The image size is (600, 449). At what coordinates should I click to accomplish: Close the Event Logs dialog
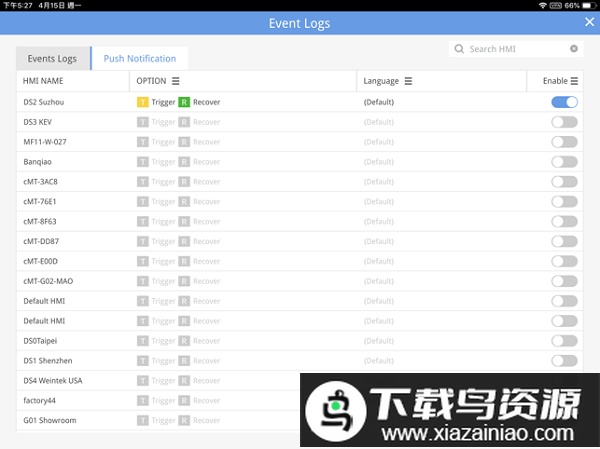[589, 22]
